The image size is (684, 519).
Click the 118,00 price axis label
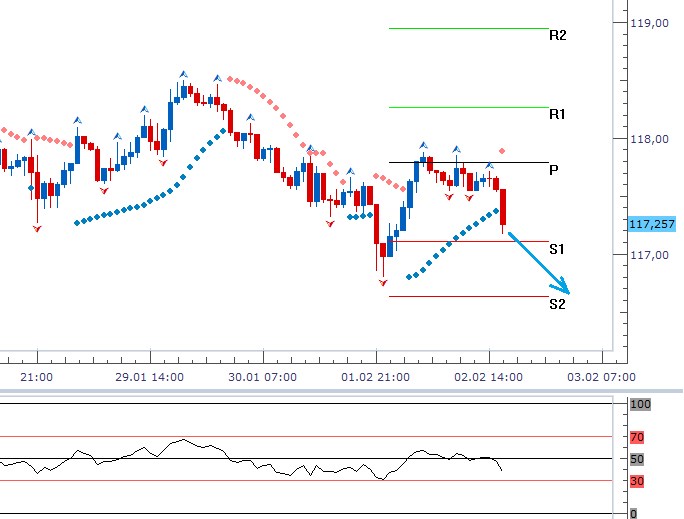(x=650, y=139)
